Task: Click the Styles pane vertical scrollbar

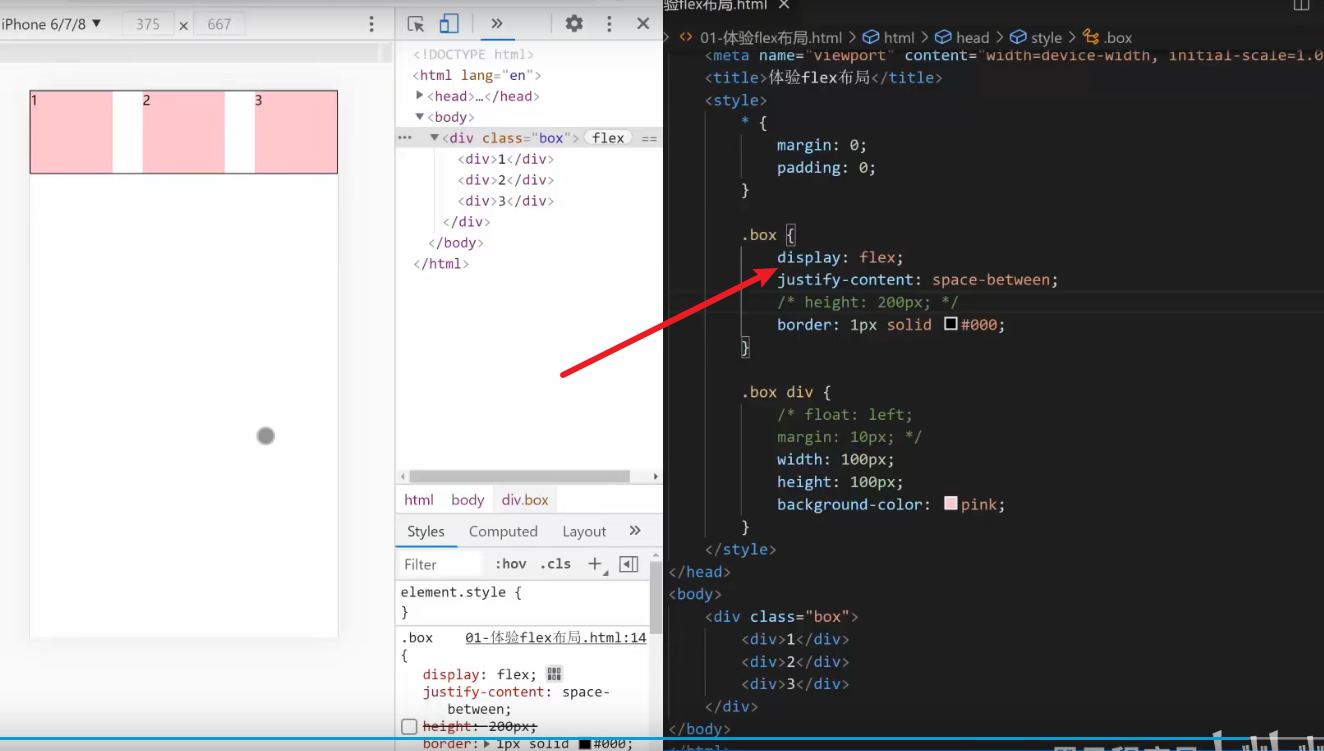Action: (656, 600)
